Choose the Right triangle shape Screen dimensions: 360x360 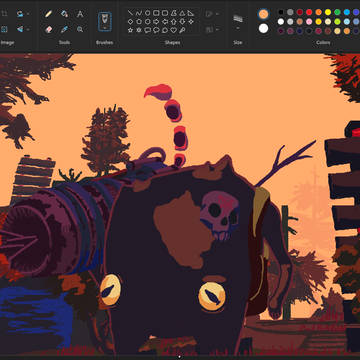[x=191, y=13]
